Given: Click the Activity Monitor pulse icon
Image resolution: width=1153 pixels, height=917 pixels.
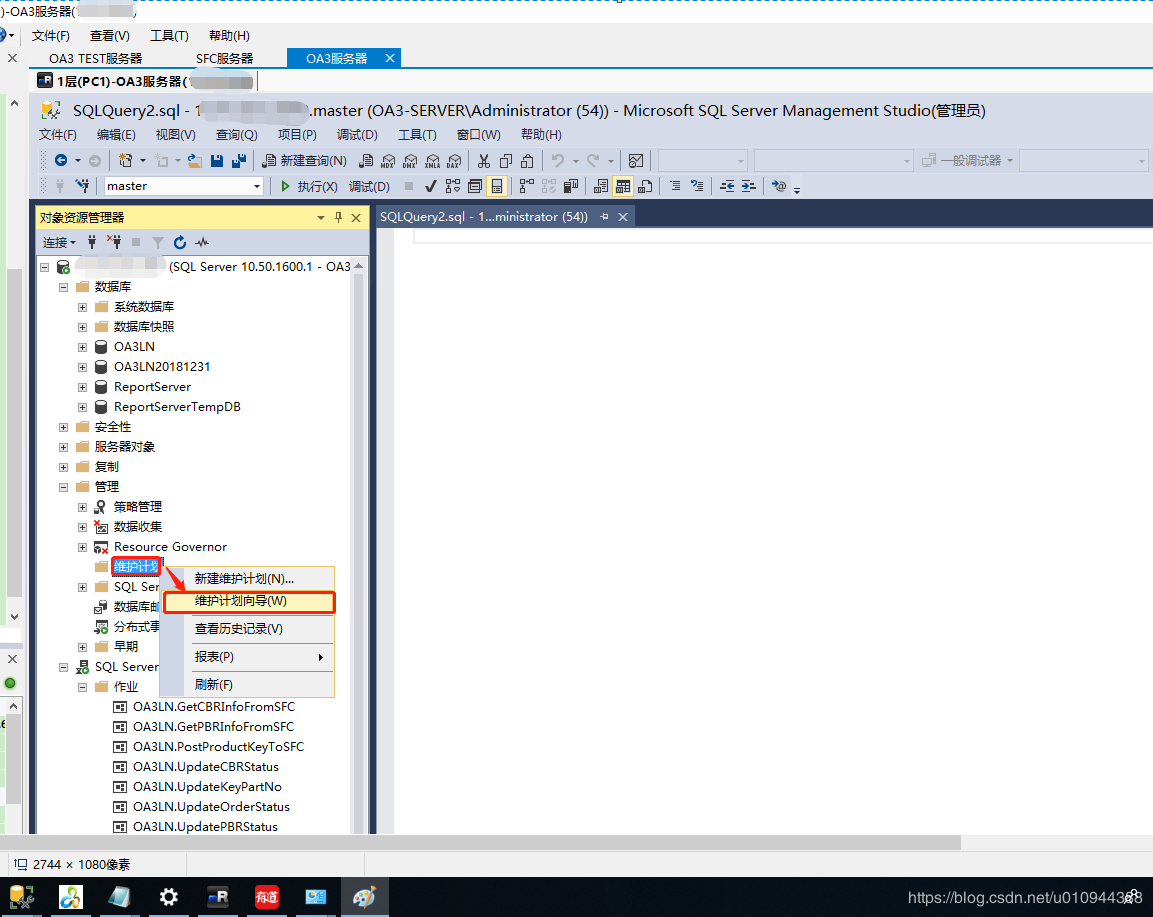Looking at the screenshot, I should (202, 242).
